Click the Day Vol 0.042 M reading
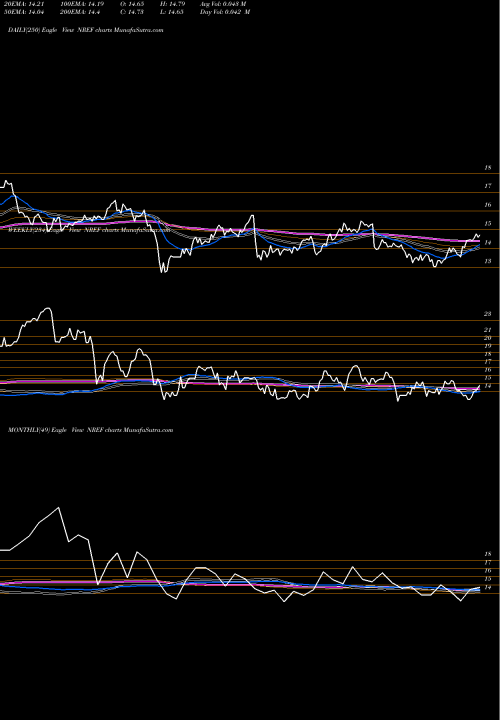Viewport: 500px width, 720px height. click(225, 12)
